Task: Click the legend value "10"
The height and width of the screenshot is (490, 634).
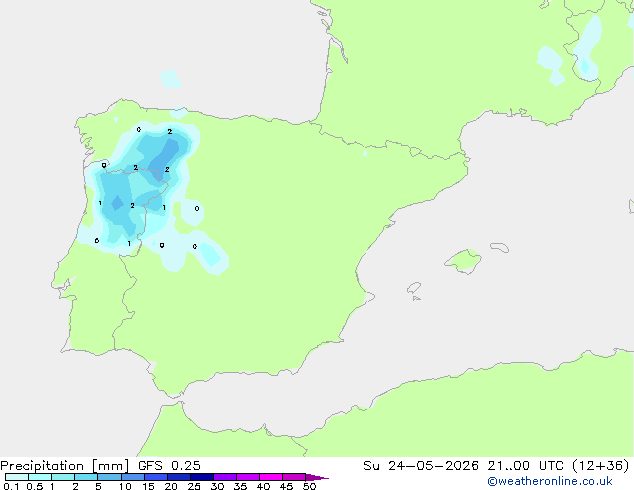Action: (125, 486)
